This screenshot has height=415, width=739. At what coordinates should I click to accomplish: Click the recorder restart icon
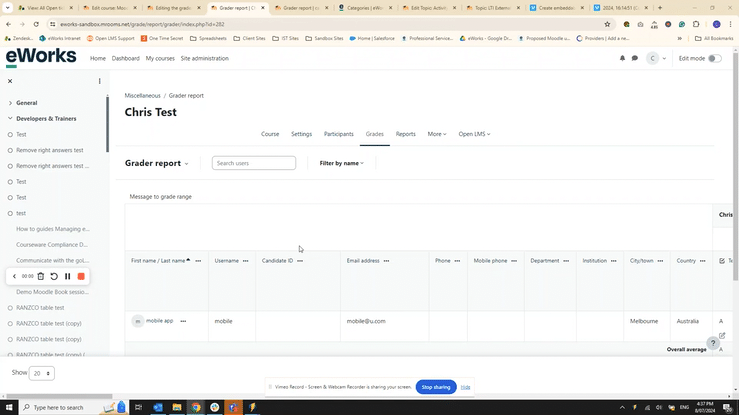54,277
